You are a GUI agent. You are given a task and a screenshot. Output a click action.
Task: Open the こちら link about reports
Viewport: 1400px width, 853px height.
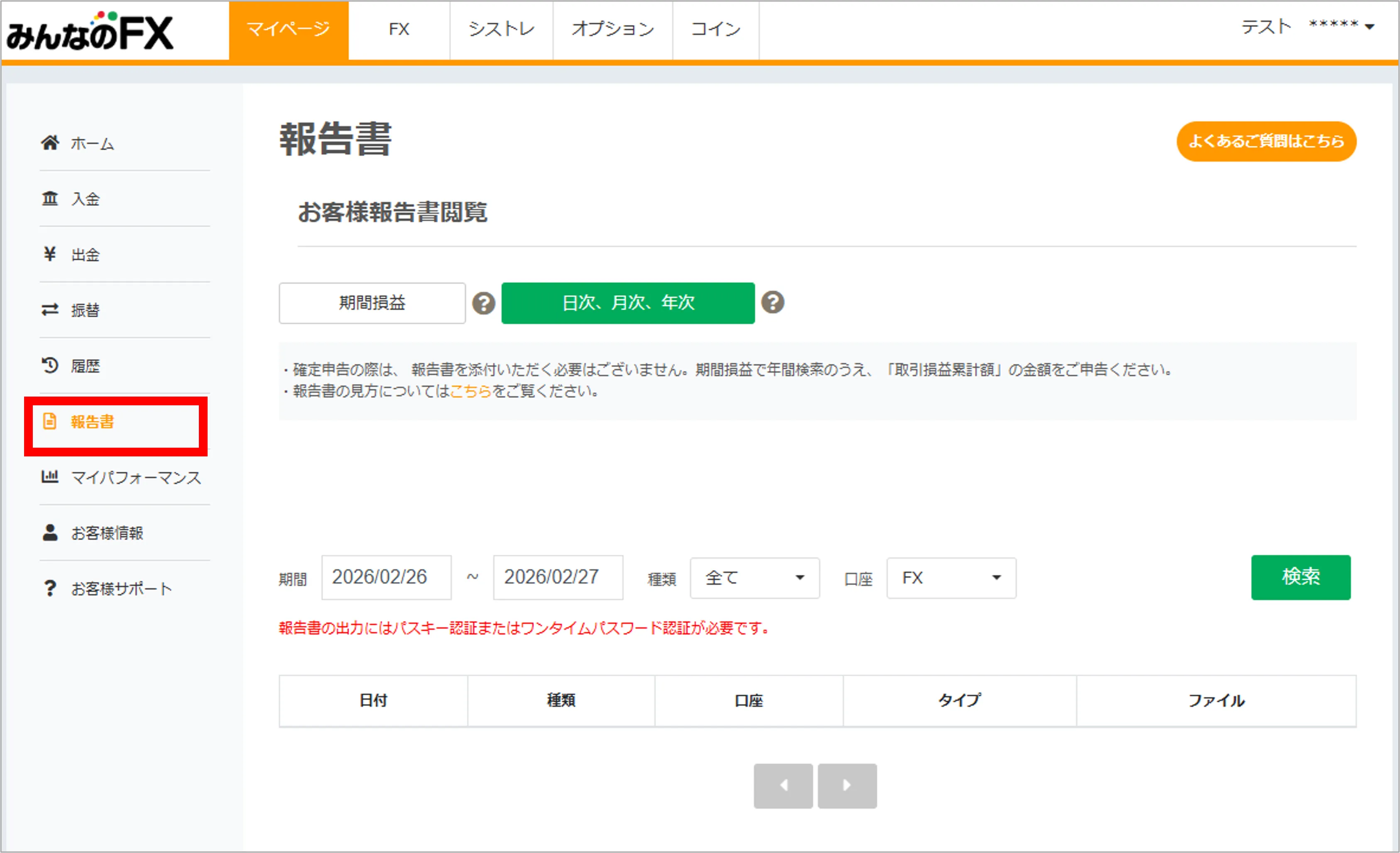tap(470, 391)
